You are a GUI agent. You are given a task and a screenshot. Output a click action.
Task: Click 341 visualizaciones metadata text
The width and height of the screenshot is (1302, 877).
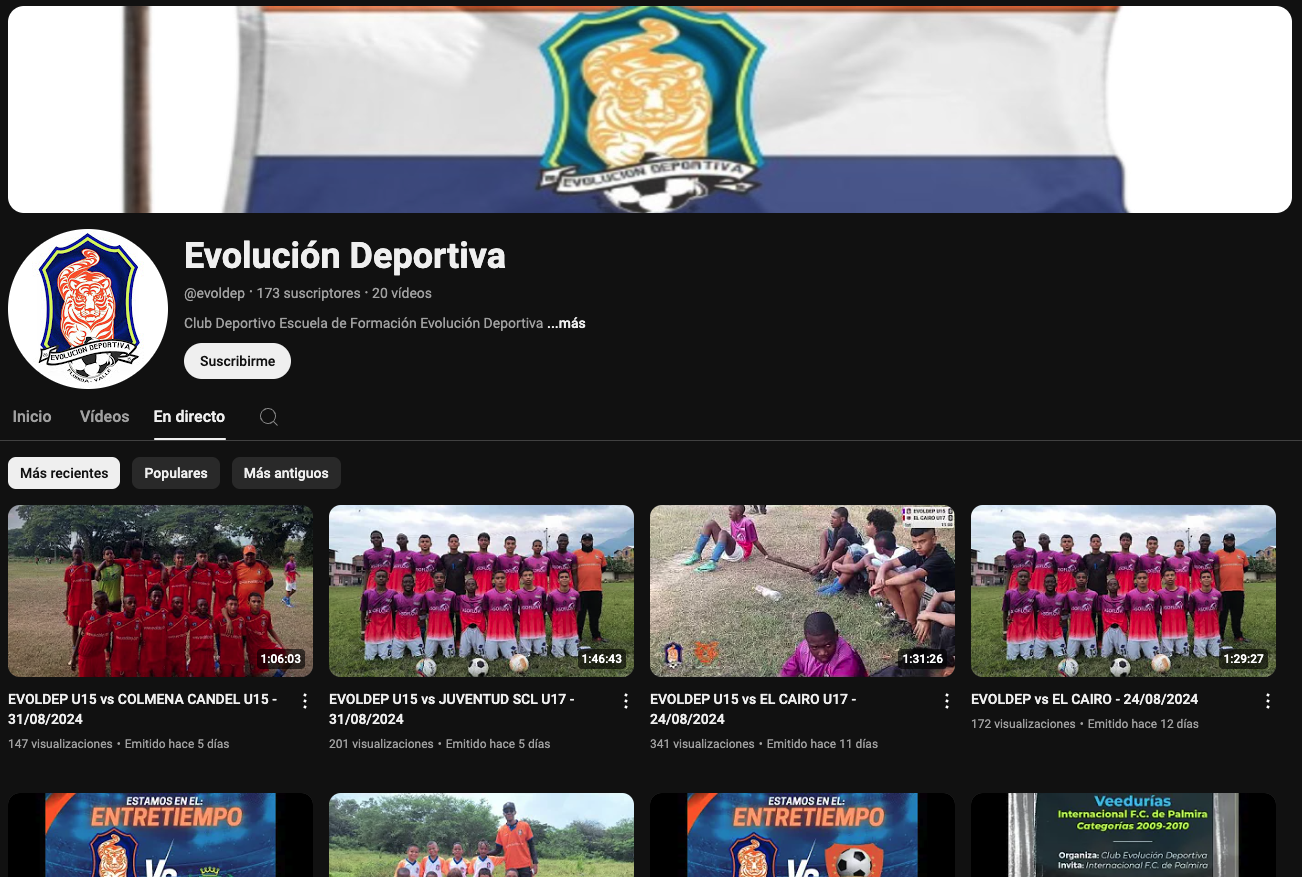(702, 744)
